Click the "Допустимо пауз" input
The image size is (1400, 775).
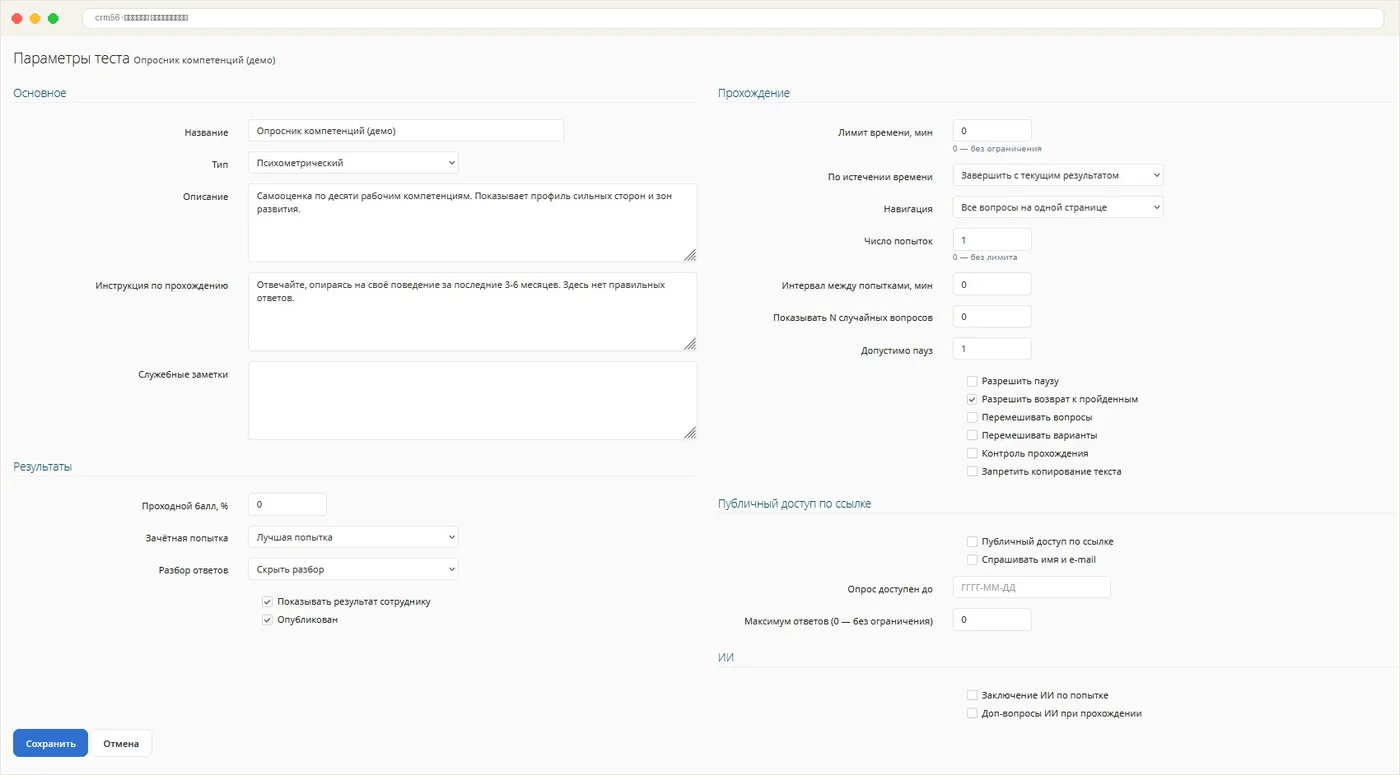[992, 348]
